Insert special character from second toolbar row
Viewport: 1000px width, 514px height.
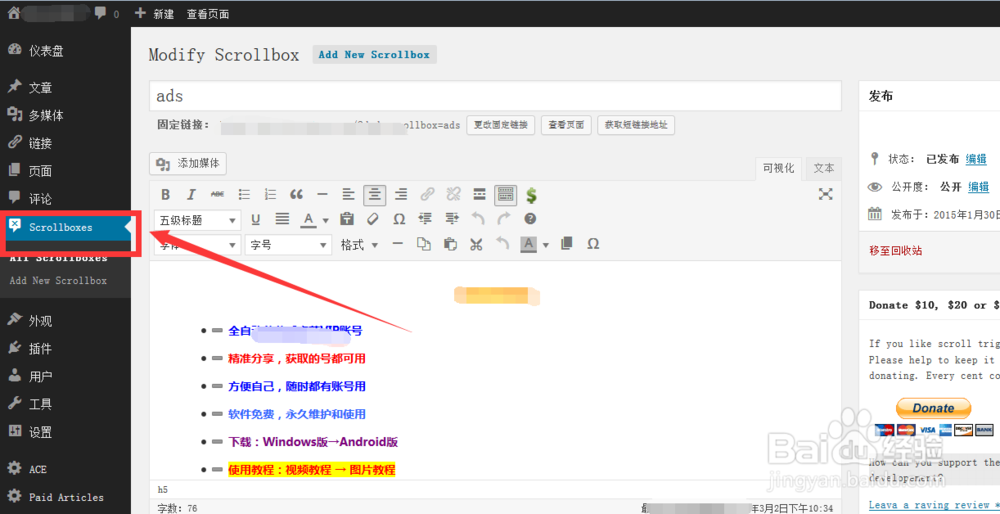pos(399,219)
